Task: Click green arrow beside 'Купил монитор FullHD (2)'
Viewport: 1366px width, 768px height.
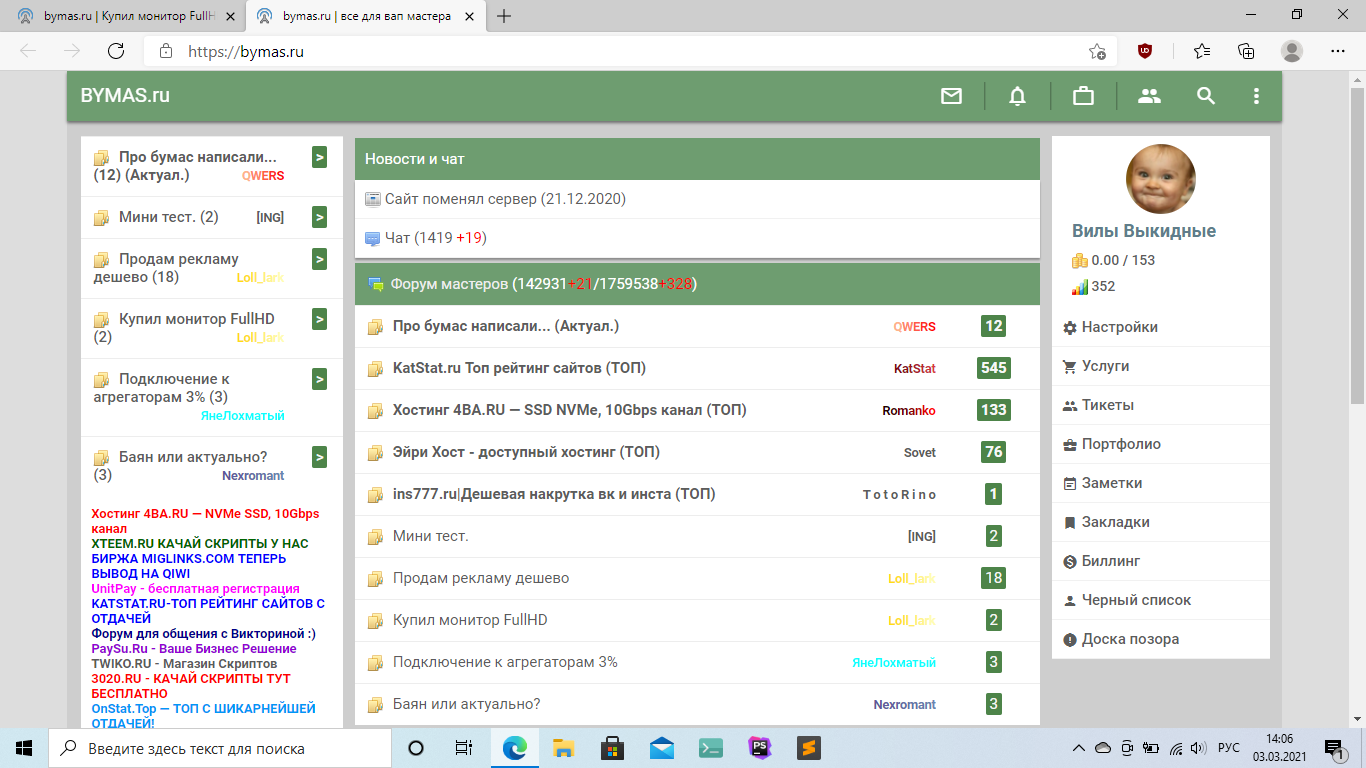Action: tap(320, 319)
